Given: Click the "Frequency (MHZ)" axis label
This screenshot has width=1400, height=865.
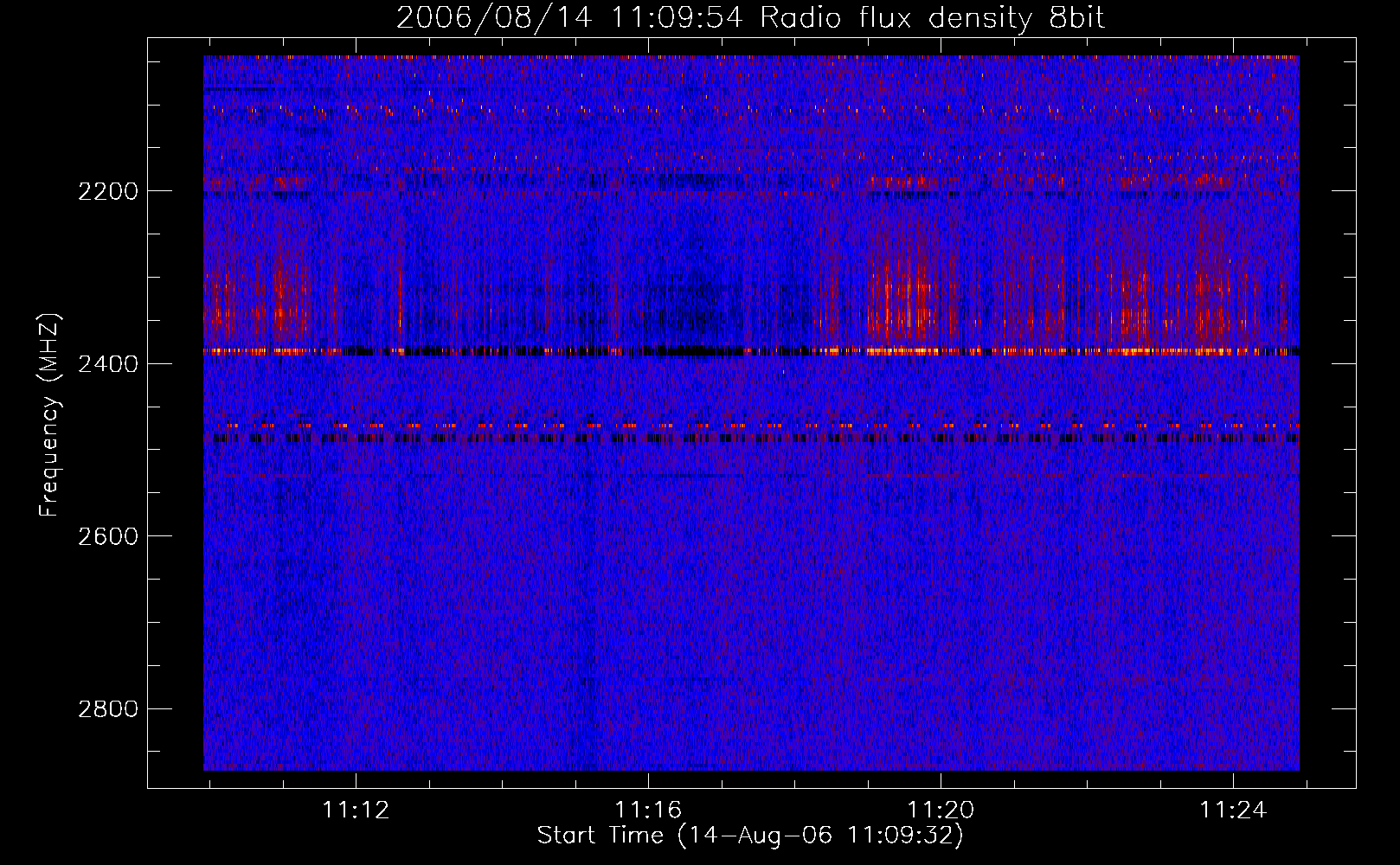Looking at the screenshot, I should coord(50,415).
